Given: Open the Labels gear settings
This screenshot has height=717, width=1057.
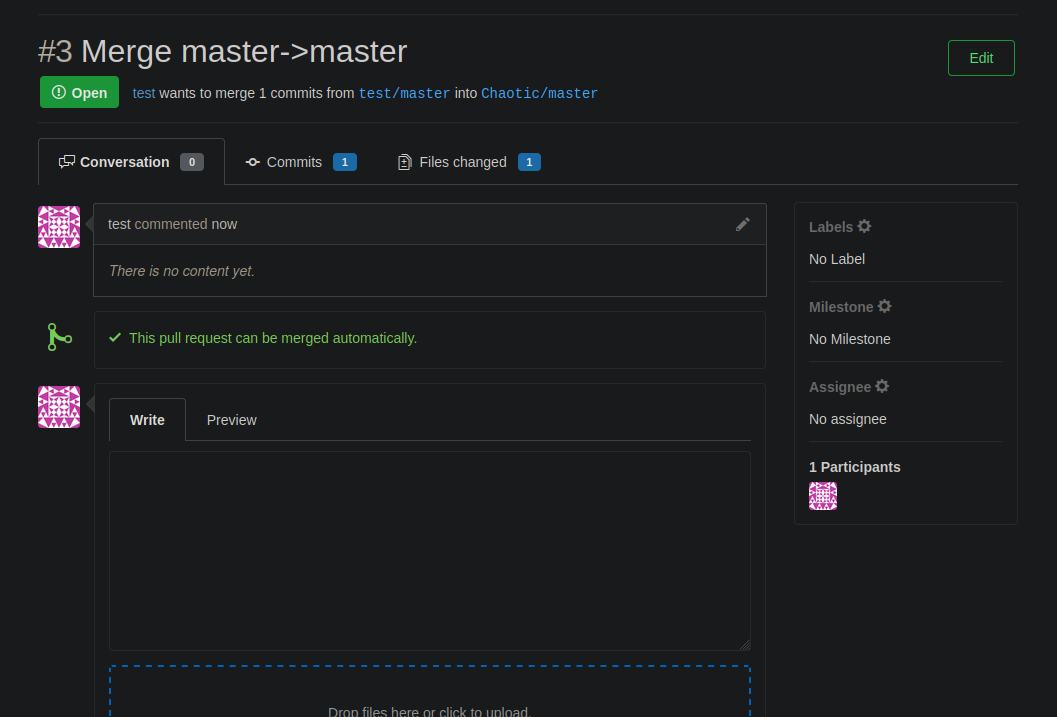Looking at the screenshot, I should (864, 226).
